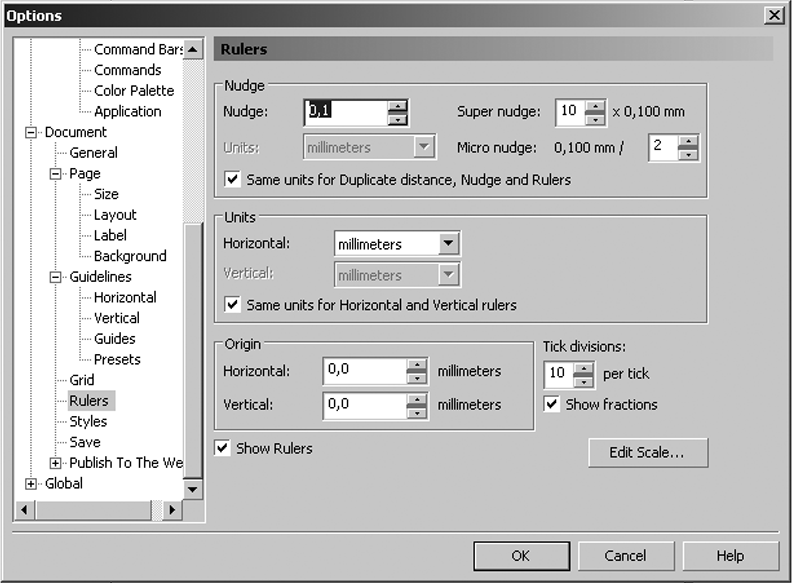Toggle Same units for Duplicate distance checkbox
Image resolution: width=792 pixels, height=583 pixels.
coord(232,179)
